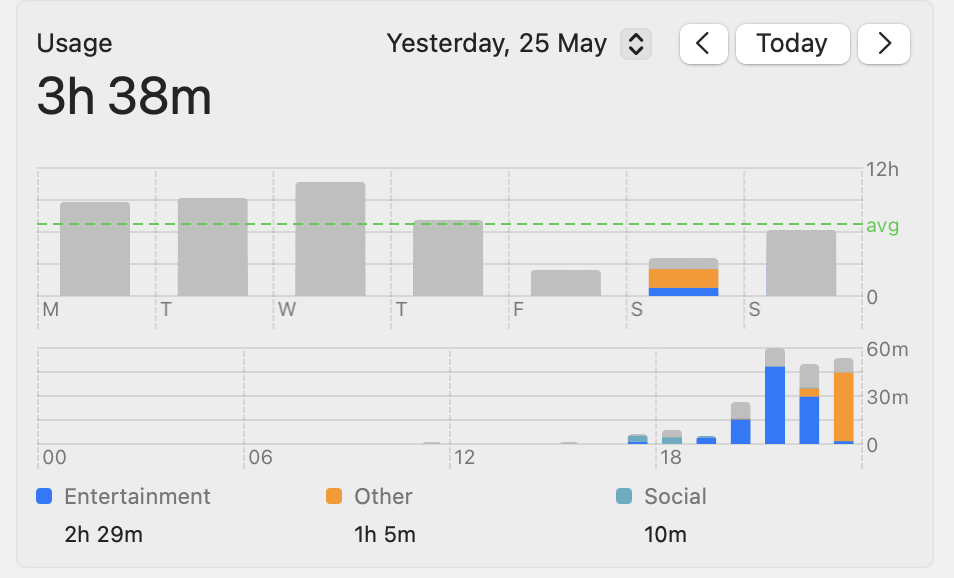The width and height of the screenshot is (954, 578).
Task: Click the 3h 38m total usage text
Action: click(x=124, y=98)
